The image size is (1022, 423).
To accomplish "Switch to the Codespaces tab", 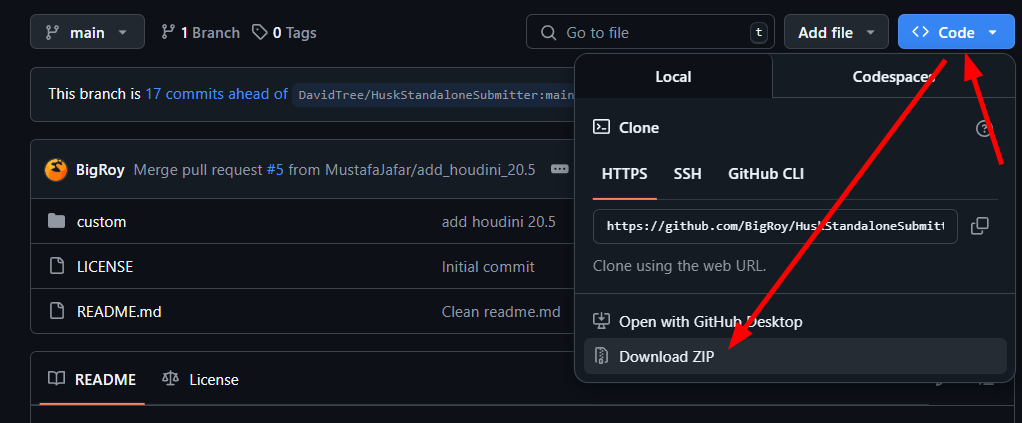I will [x=894, y=76].
